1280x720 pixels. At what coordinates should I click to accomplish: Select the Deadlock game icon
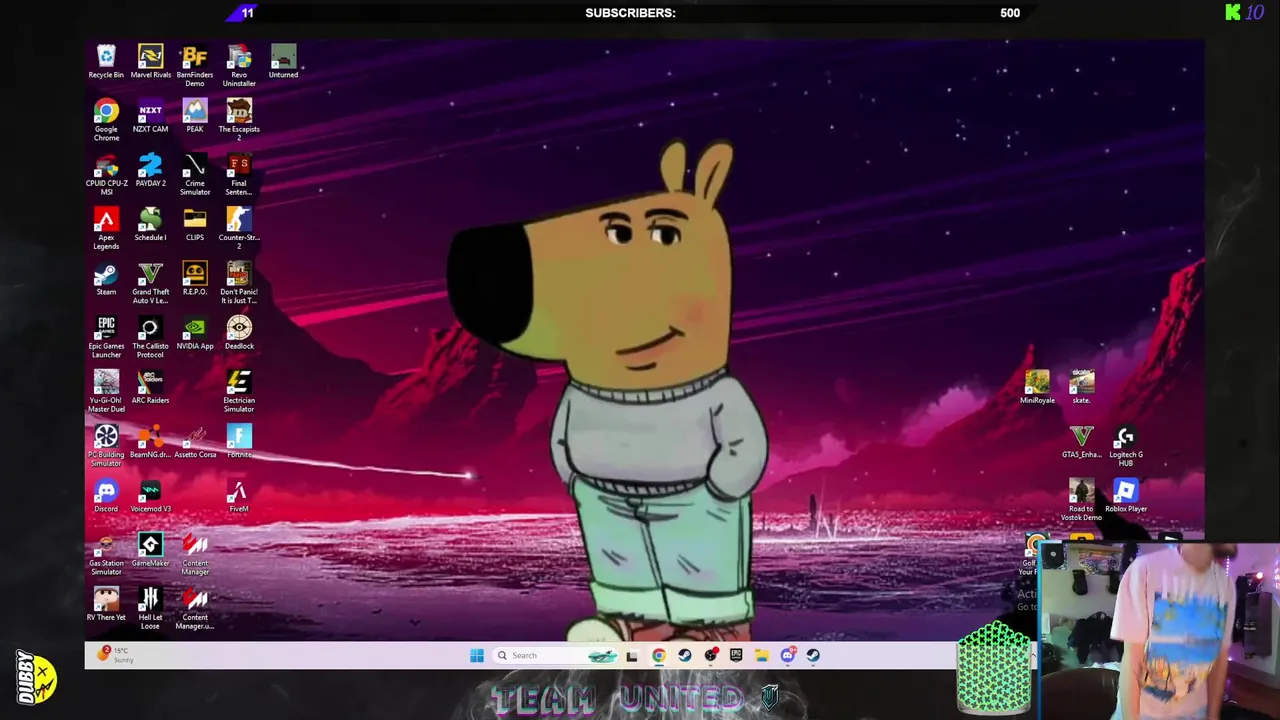pos(239,332)
